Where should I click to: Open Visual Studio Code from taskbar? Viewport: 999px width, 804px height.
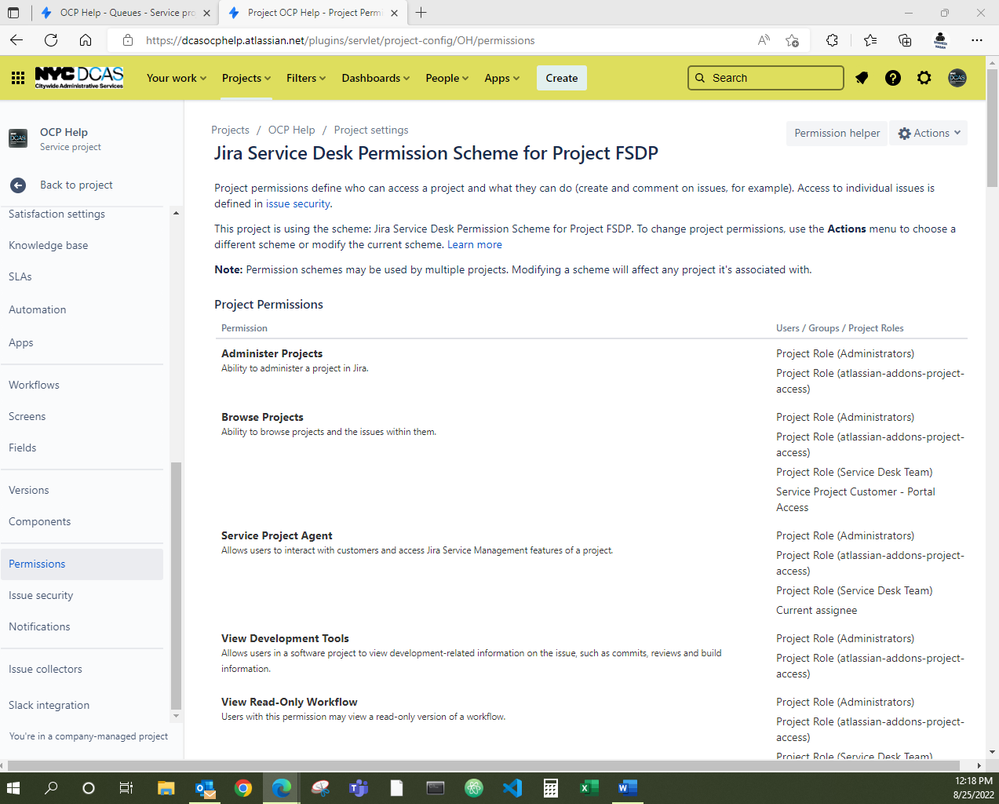pos(512,788)
